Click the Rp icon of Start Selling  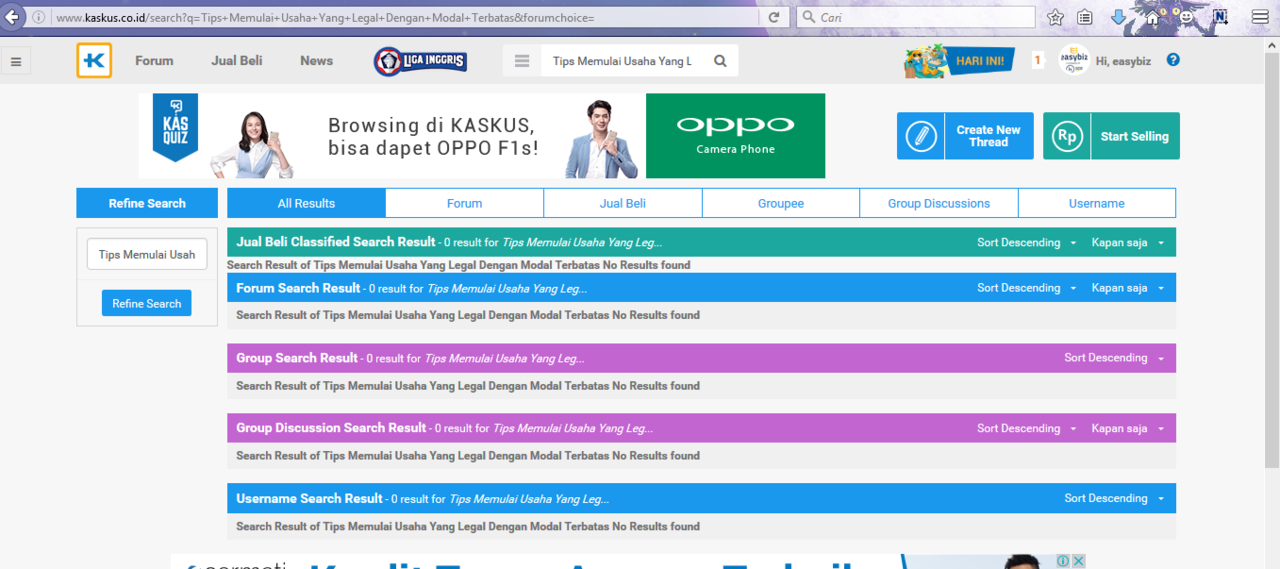[x=1067, y=136]
